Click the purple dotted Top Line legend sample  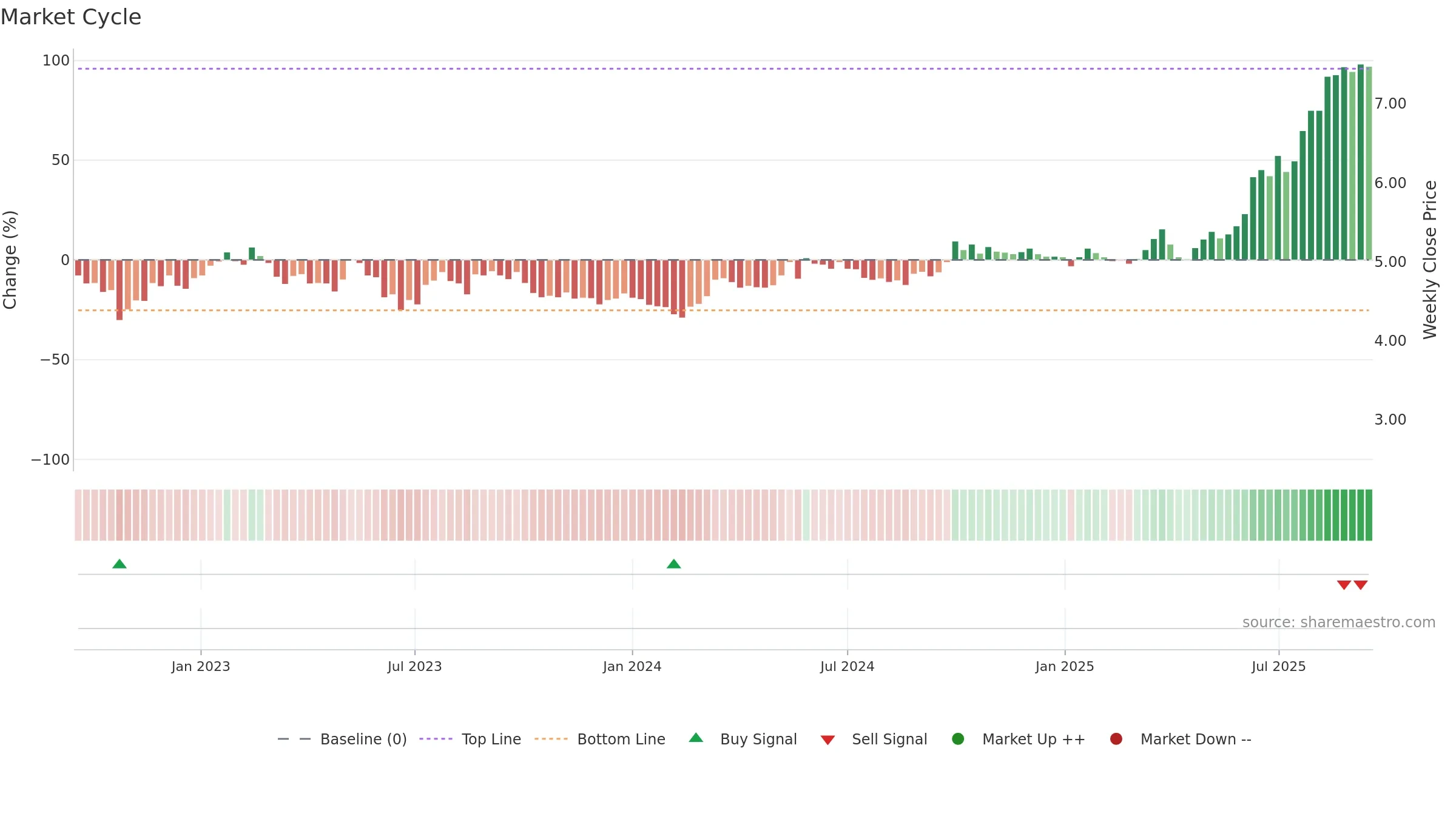[x=436, y=739]
